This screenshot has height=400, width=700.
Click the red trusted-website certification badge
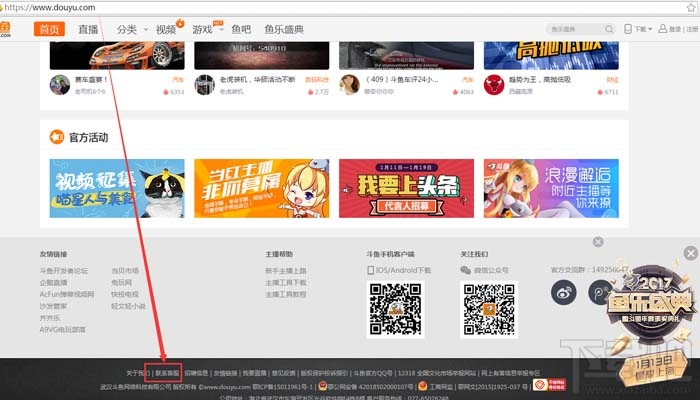pos(550,385)
